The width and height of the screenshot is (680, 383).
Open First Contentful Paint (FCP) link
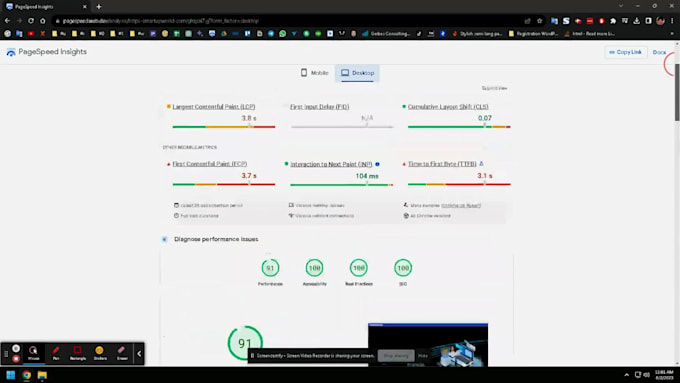210,164
